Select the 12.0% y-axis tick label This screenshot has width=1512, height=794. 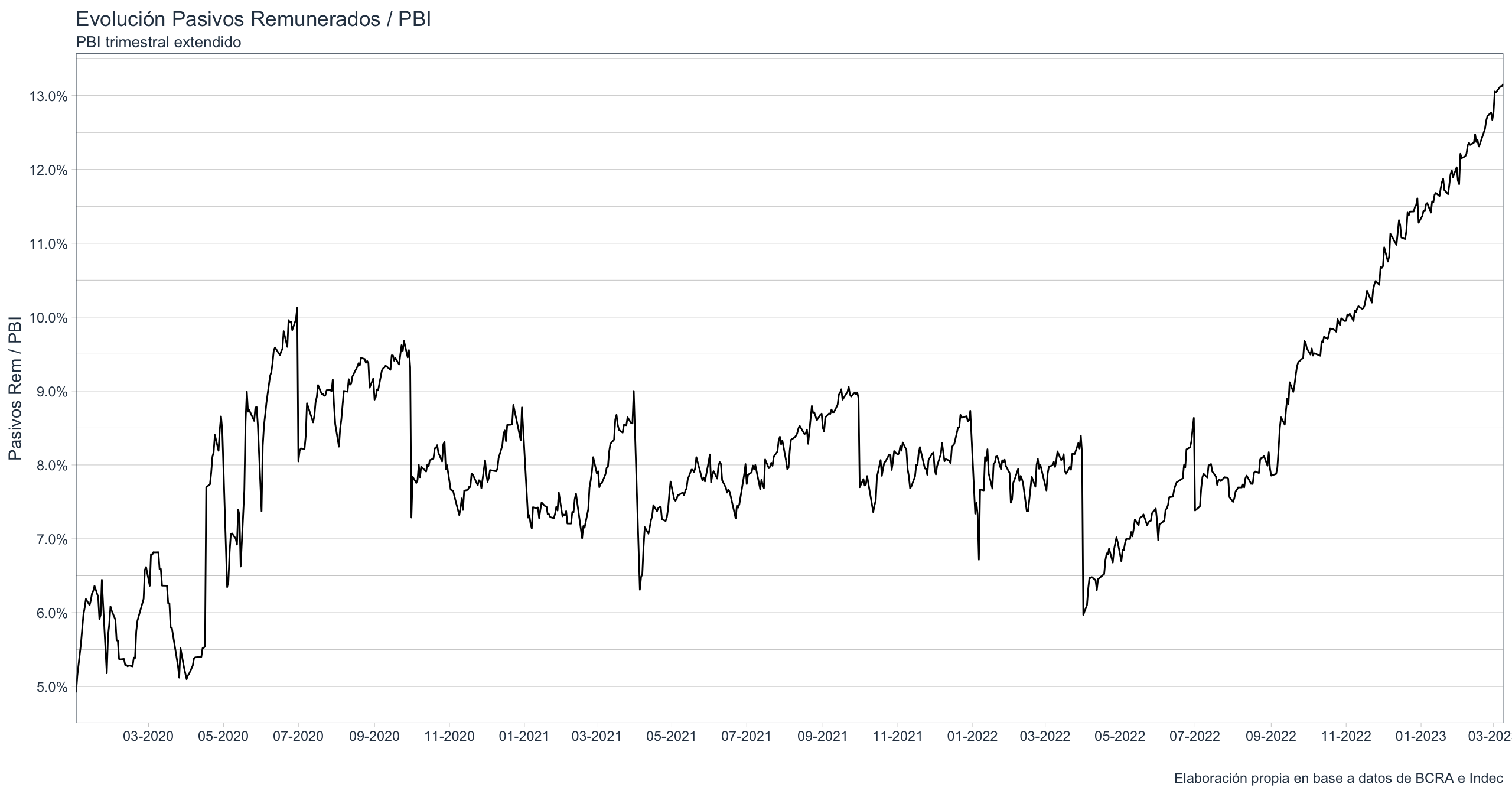[x=48, y=170]
